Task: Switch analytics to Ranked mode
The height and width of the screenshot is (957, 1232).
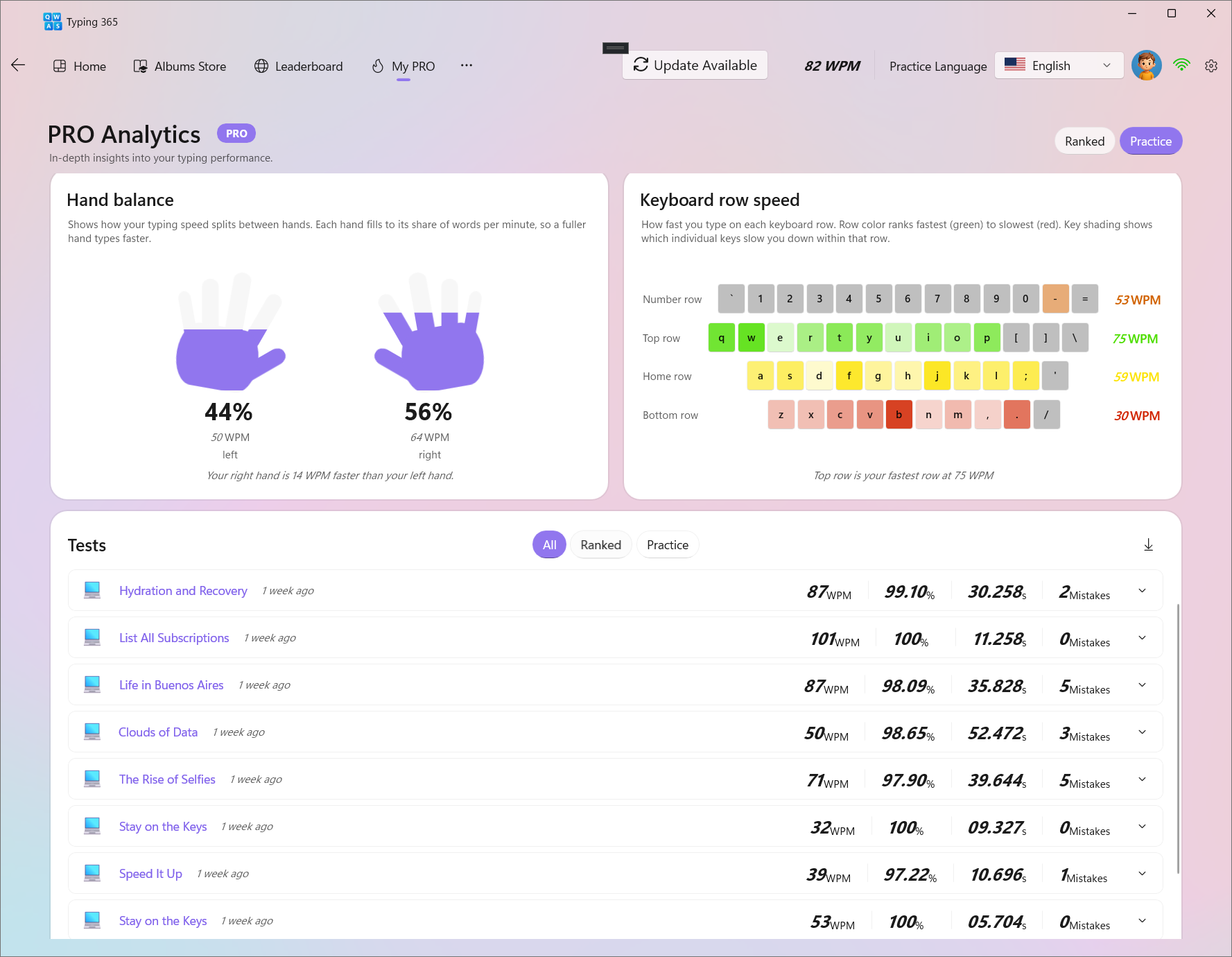Action: click(x=1084, y=141)
